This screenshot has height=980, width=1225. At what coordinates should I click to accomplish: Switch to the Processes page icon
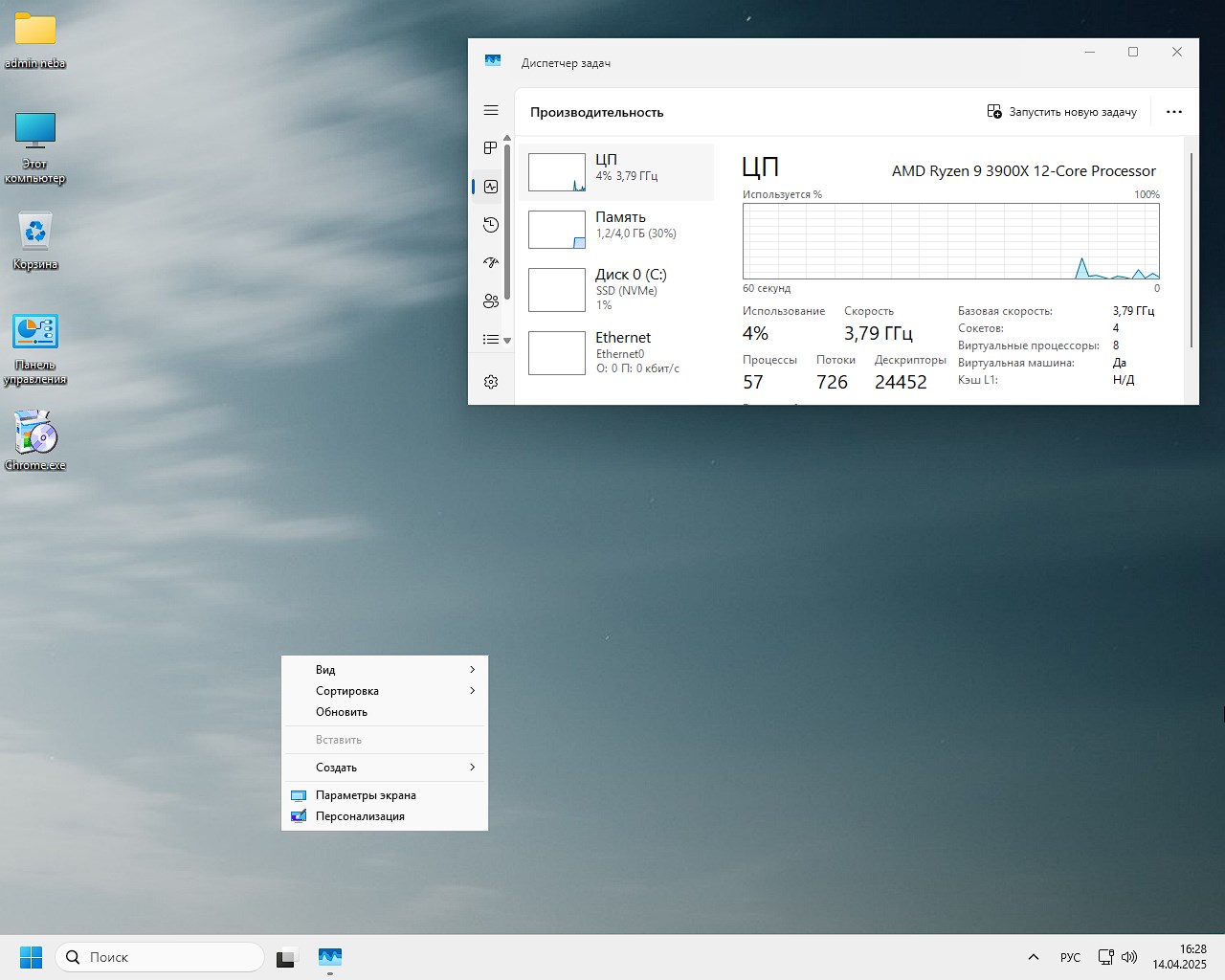pyautogui.click(x=491, y=148)
